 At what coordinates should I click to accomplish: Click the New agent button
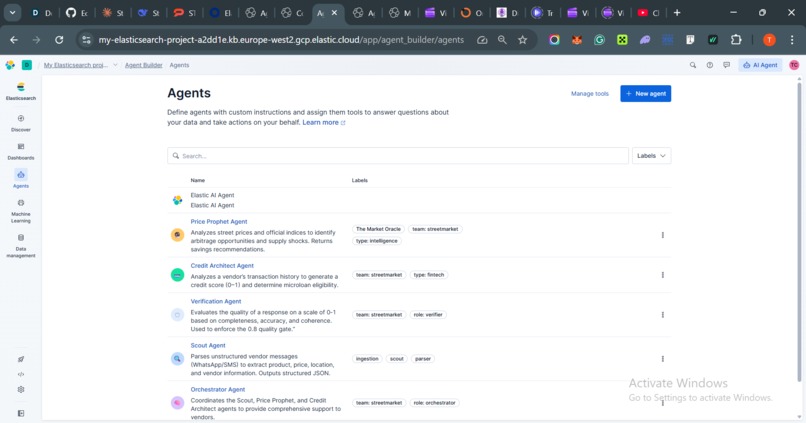646,94
